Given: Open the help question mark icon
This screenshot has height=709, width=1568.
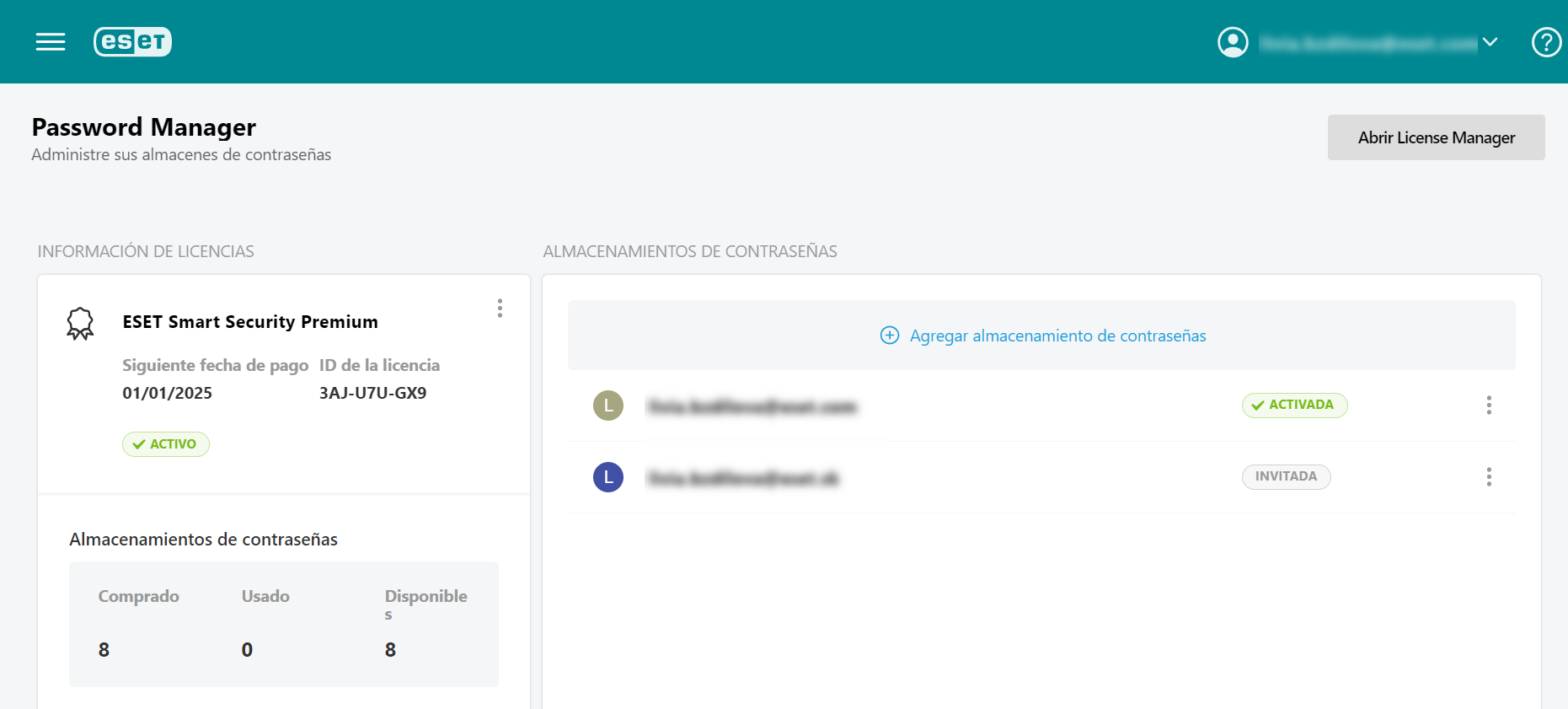Looking at the screenshot, I should click(x=1546, y=41).
